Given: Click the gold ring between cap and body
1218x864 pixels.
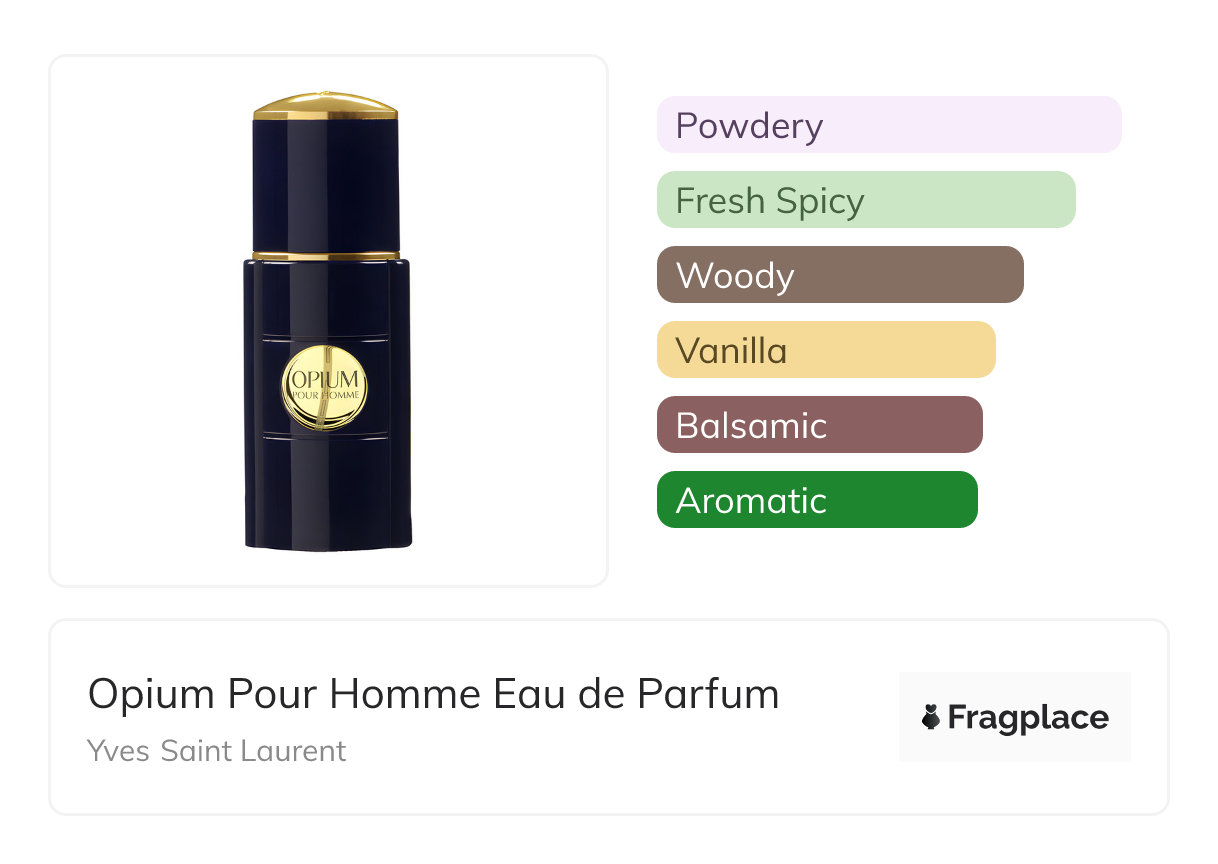Looking at the screenshot, I should coord(325,256).
